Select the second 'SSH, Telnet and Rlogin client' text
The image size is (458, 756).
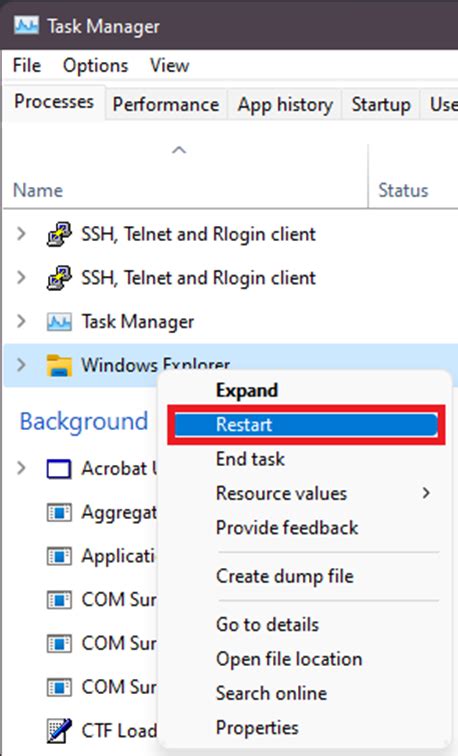(199, 278)
